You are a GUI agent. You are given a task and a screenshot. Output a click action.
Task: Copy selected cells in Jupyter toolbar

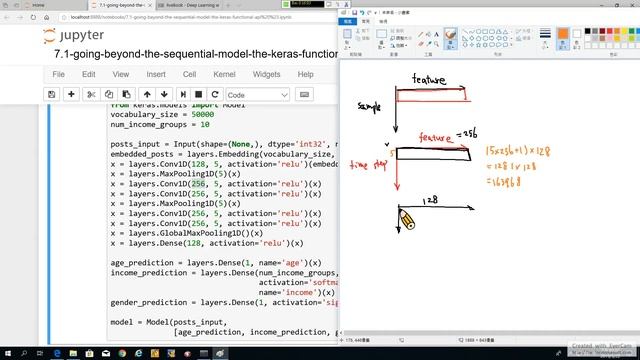109,95
